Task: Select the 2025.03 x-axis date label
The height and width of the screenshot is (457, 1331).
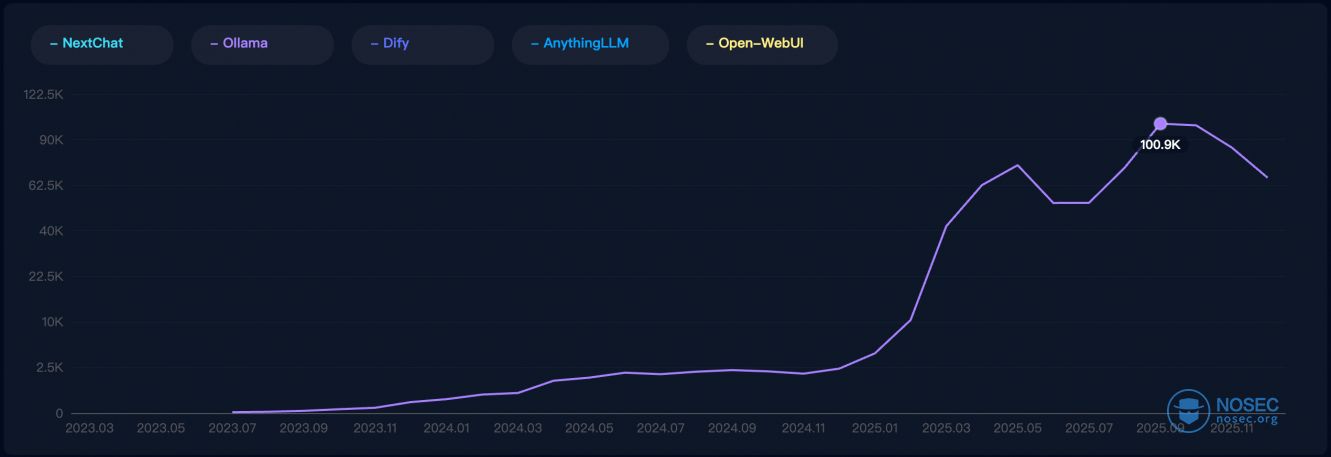Action: pyautogui.click(x=947, y=428)
